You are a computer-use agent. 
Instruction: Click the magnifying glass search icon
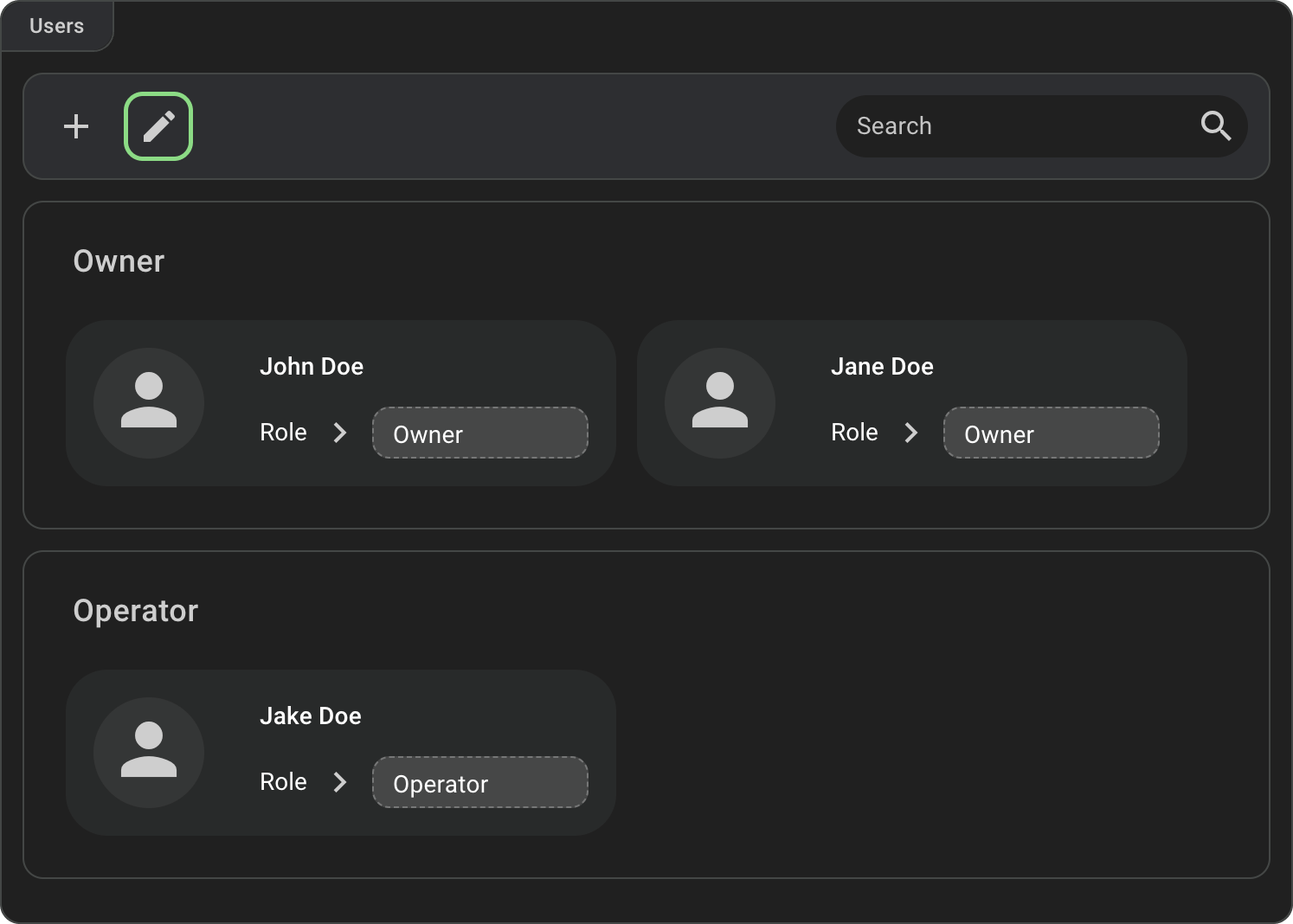pos(1215,126)
